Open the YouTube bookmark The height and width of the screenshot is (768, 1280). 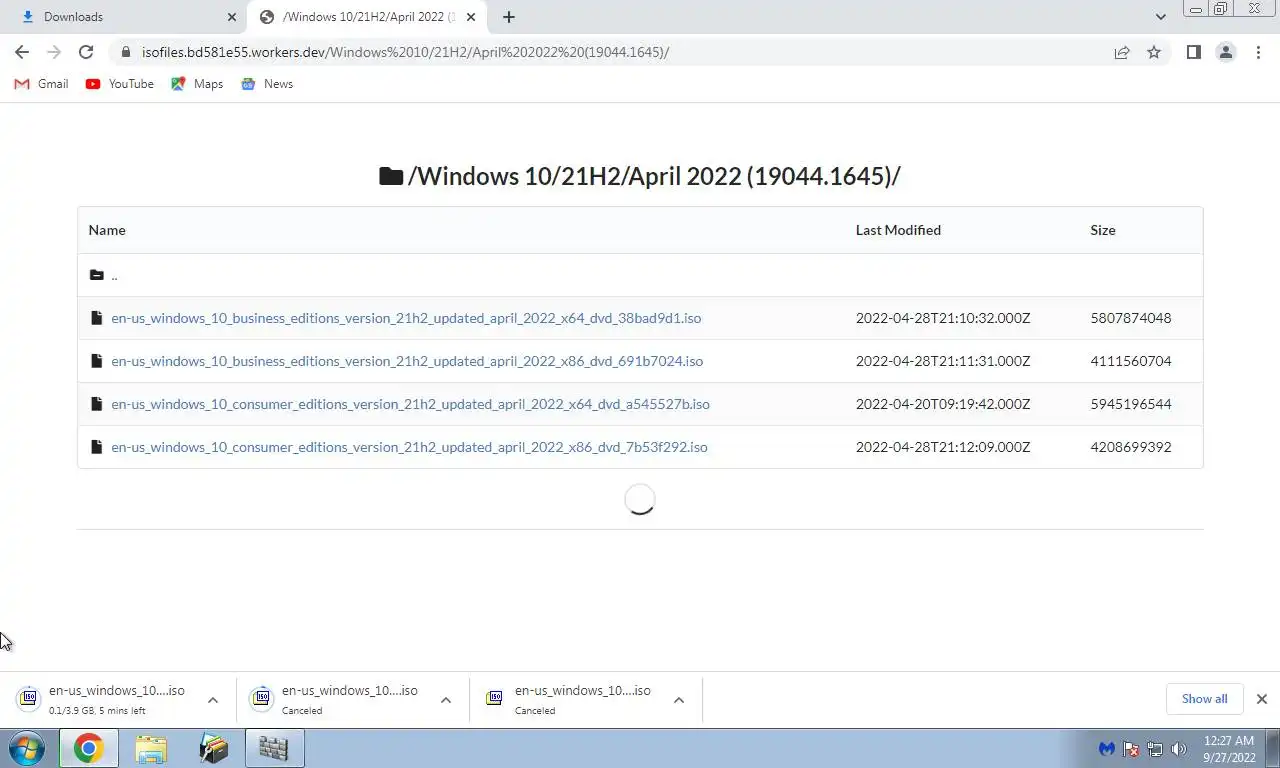(x=119, y=84)
